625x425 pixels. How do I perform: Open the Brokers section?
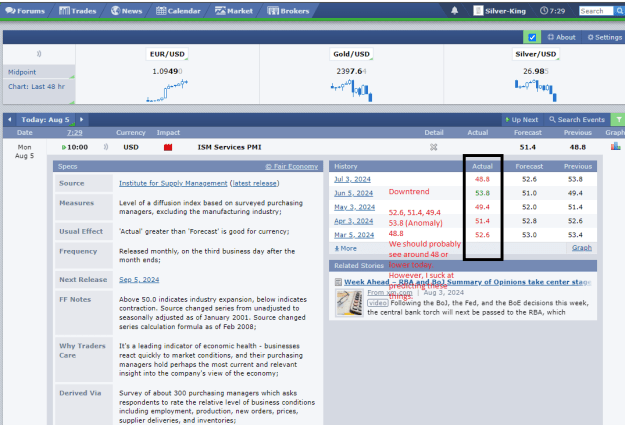click(x=288, y=11)
